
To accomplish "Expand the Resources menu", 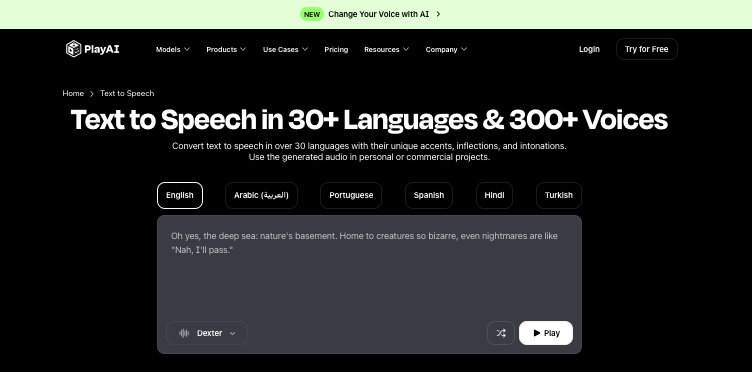I will [x=387, y=49].
